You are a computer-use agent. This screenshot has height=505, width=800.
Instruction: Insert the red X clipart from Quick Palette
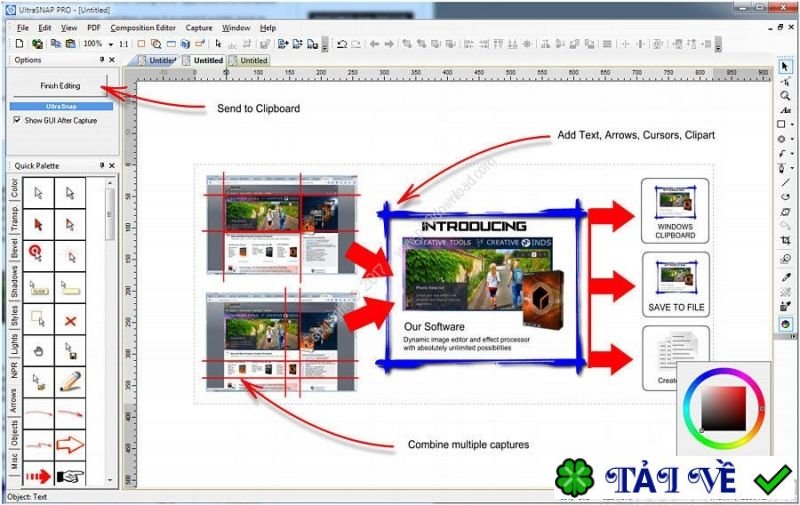(x=70, y=321)
